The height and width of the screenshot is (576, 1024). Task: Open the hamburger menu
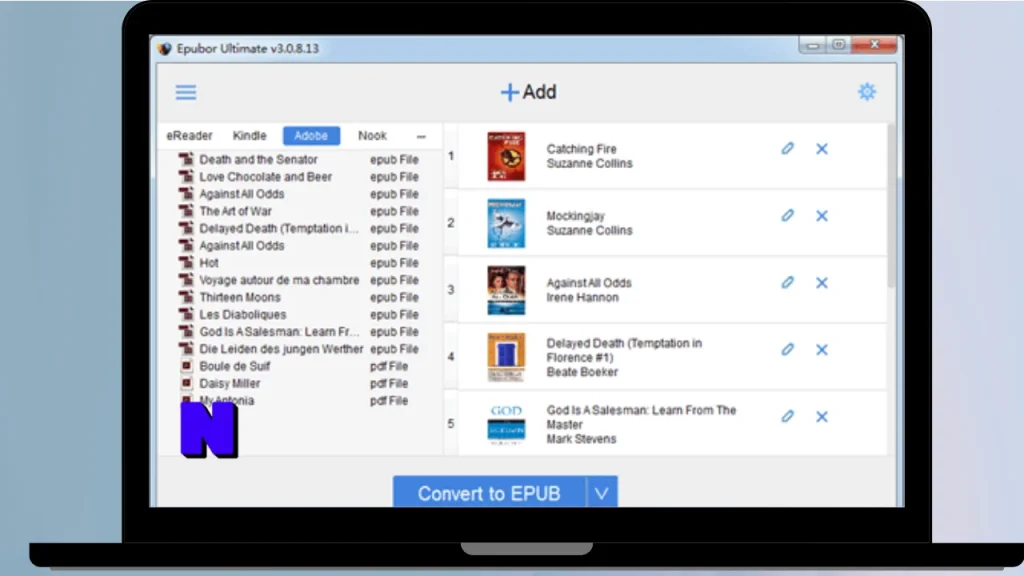coord(185,92)
